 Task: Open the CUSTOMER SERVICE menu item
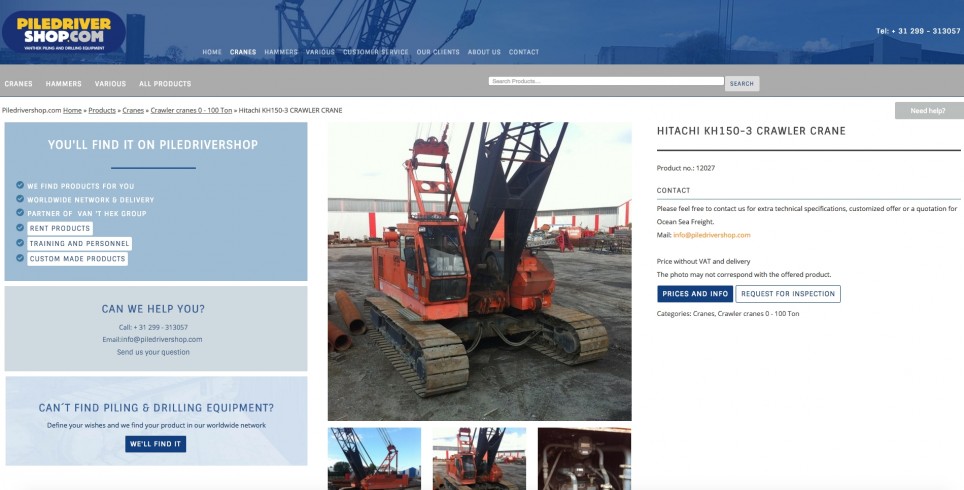pyautogui.click(x=376, y=52)
